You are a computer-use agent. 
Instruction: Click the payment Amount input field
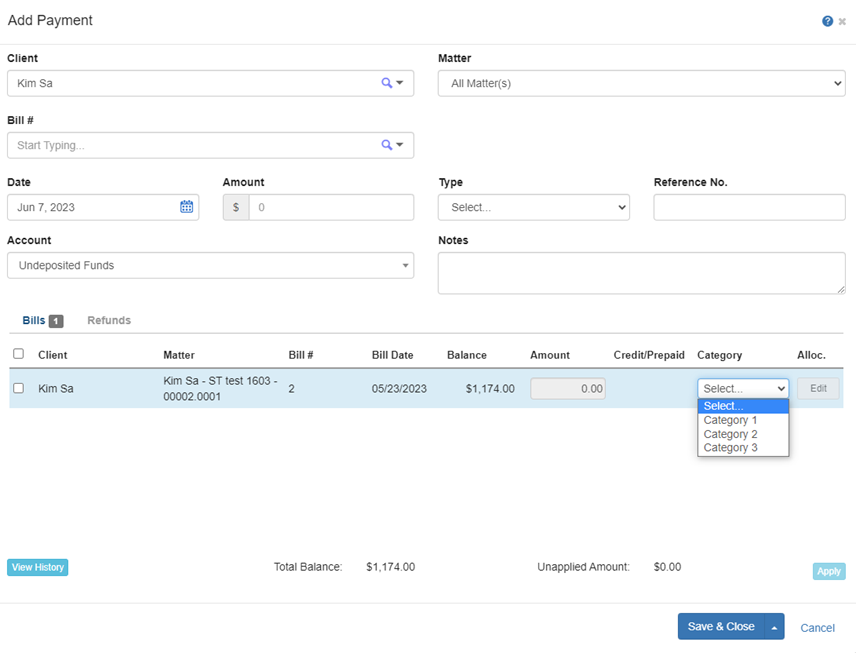[x=331, y=207]
